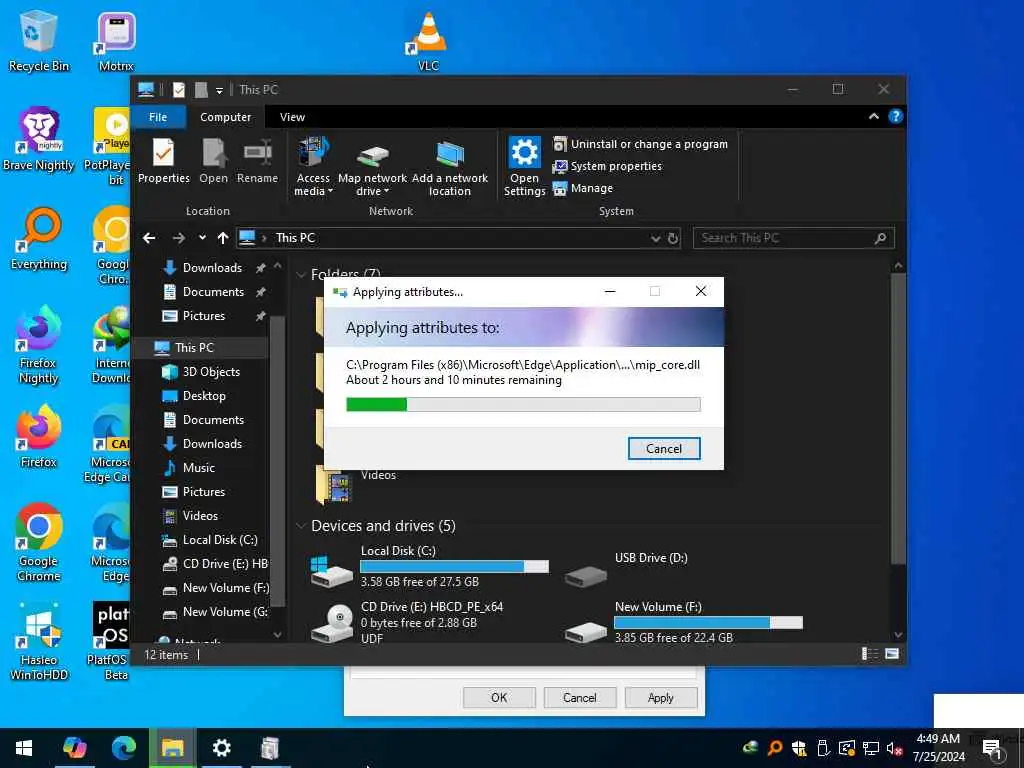This screenshot has width=1024, height=768.
Task: Click the refresh button by address bar
Action: click(673, 239)
